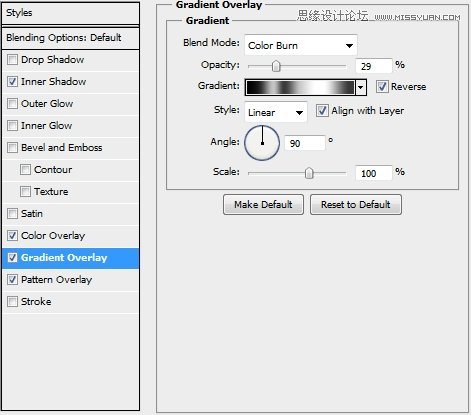This screenshot has height=415, width=471.
Task: Select the Pattern Overlay style row
Action: point(70,280)
